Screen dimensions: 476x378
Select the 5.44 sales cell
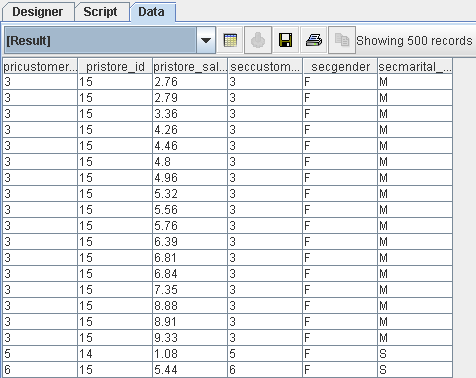190,370
